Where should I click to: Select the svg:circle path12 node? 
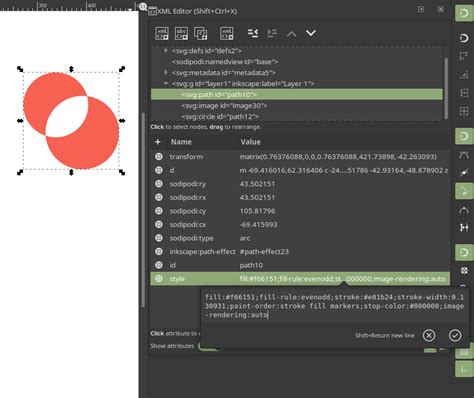pos(220,117)
